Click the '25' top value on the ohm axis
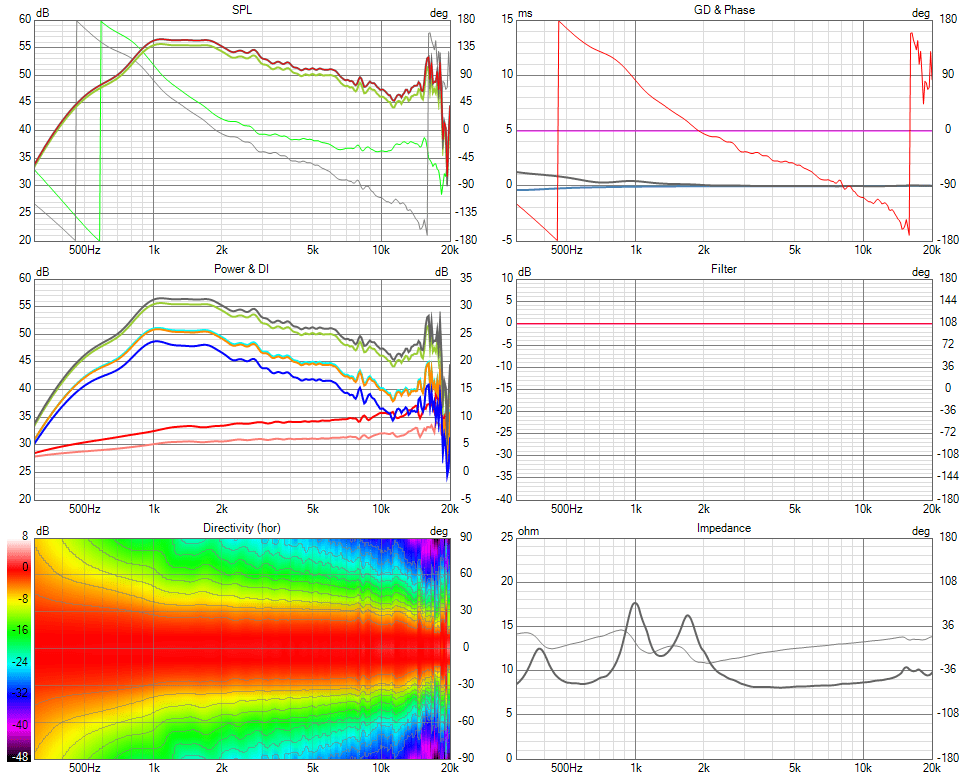Viewport: 966px width, 779px height. click(x=507, y=537)
